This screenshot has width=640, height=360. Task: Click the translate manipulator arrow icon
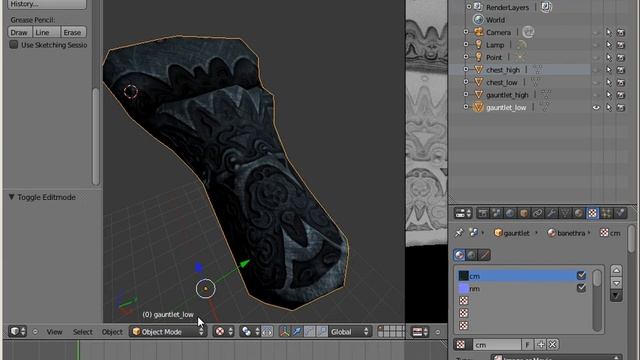(297, 332)
